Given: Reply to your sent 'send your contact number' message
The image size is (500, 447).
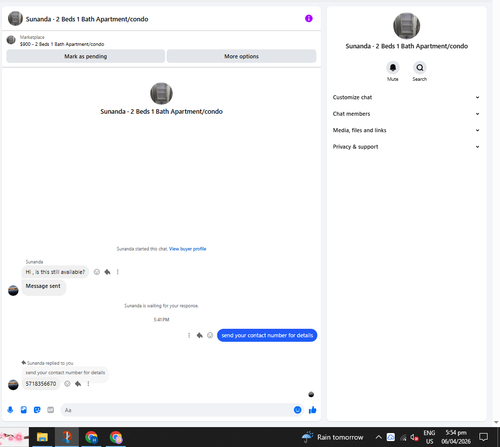Looking at the screenshot, I should (200, 335).
